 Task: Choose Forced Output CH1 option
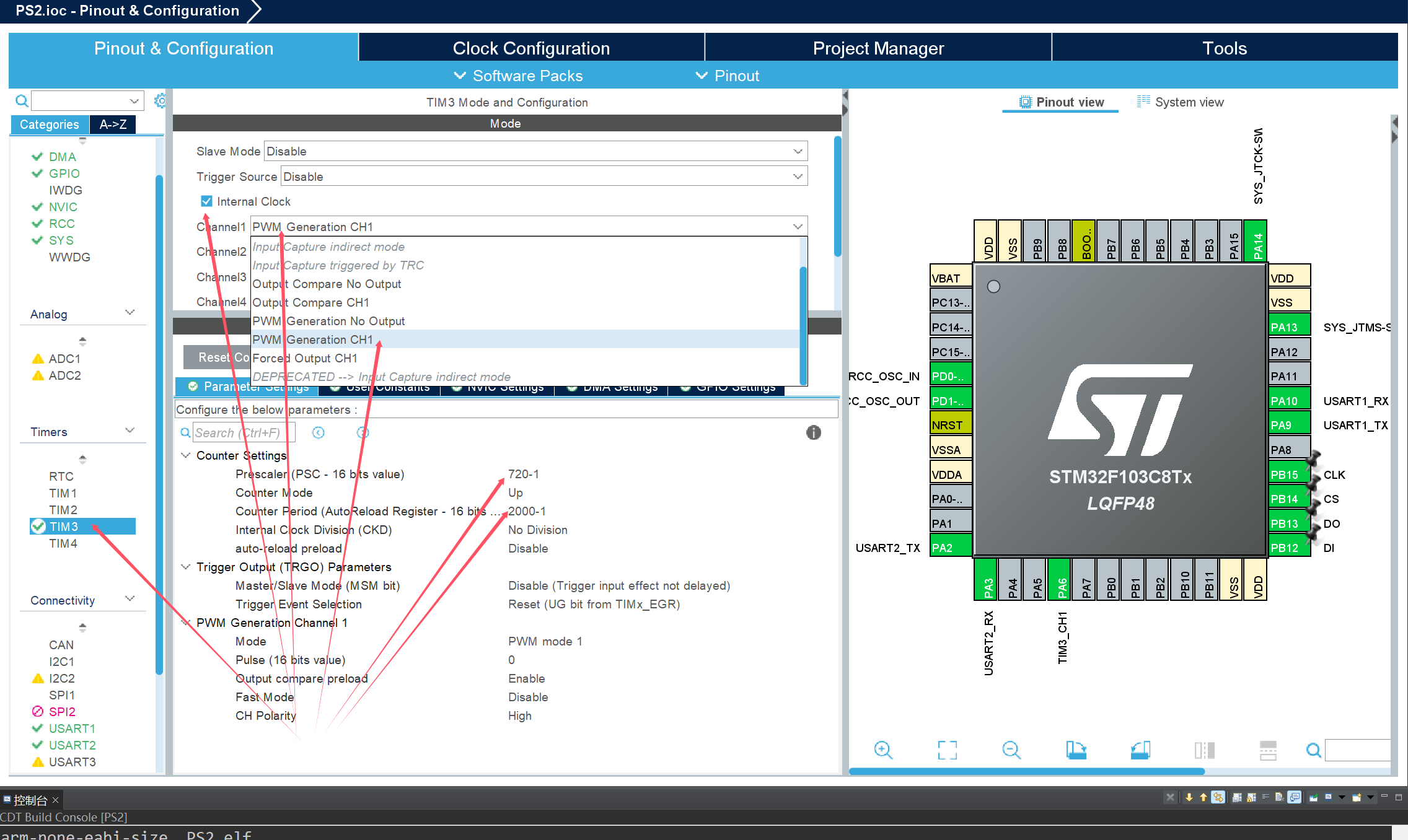pos(305,358)
